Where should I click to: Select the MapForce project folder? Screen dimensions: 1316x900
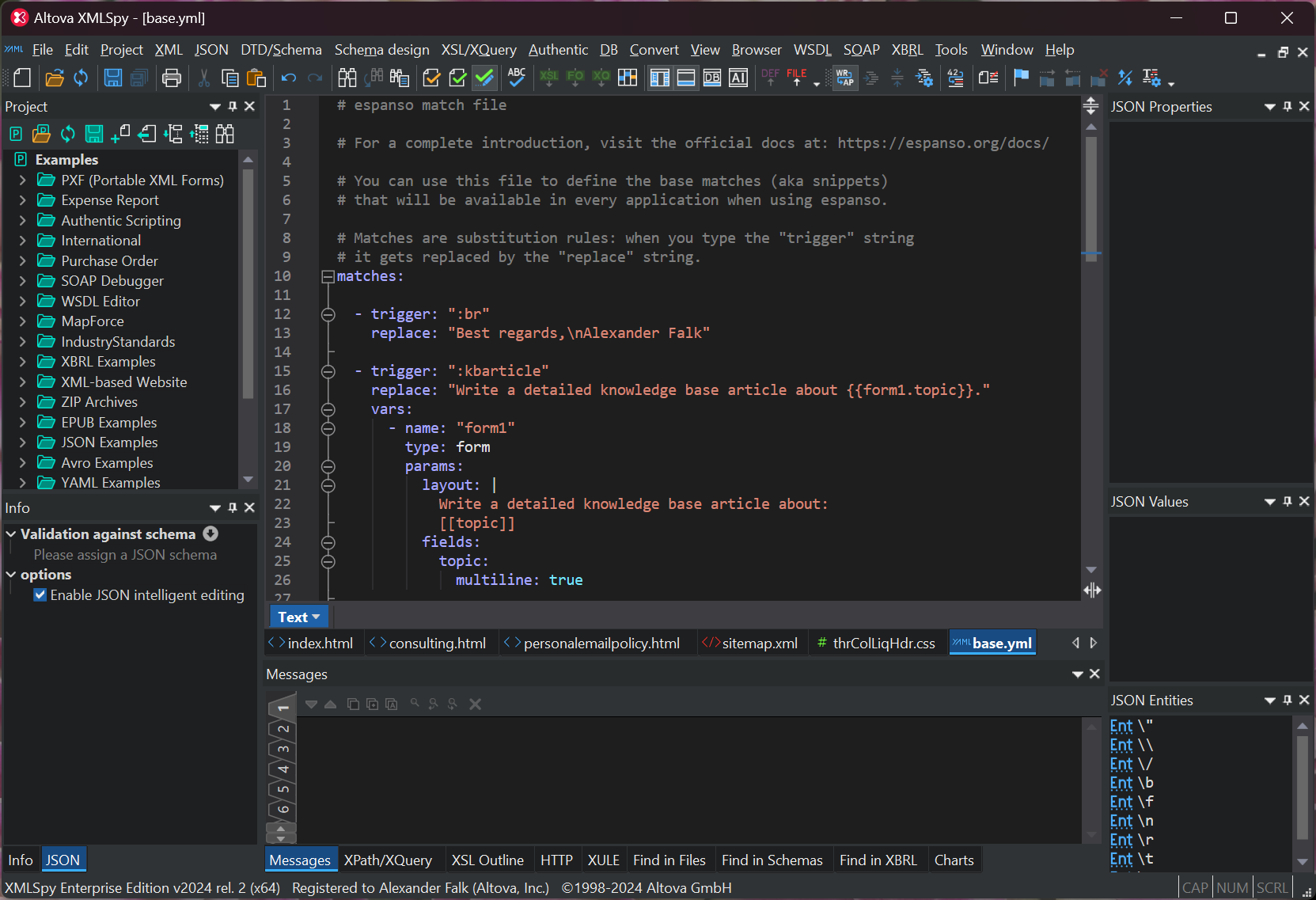pos(93,321)
